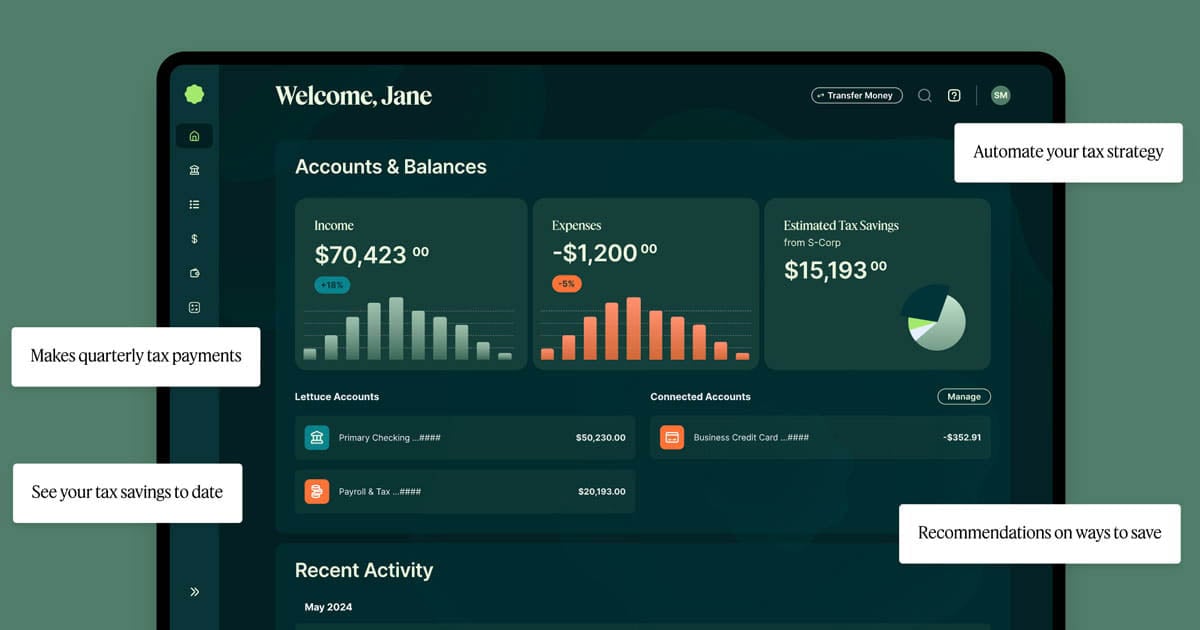Click the $50,230.00 balance
The width and height of the screenshot is (1200, 630).
[x=600, y=438]
